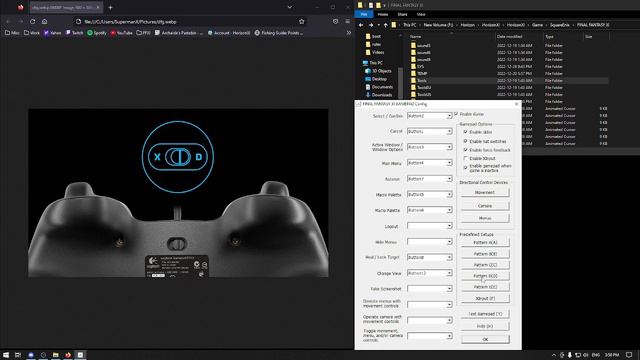This screenshot has width=640, height=360.
Task: Open 3D Objects in Explorer sidebar
Action: (x=378, y=71)
